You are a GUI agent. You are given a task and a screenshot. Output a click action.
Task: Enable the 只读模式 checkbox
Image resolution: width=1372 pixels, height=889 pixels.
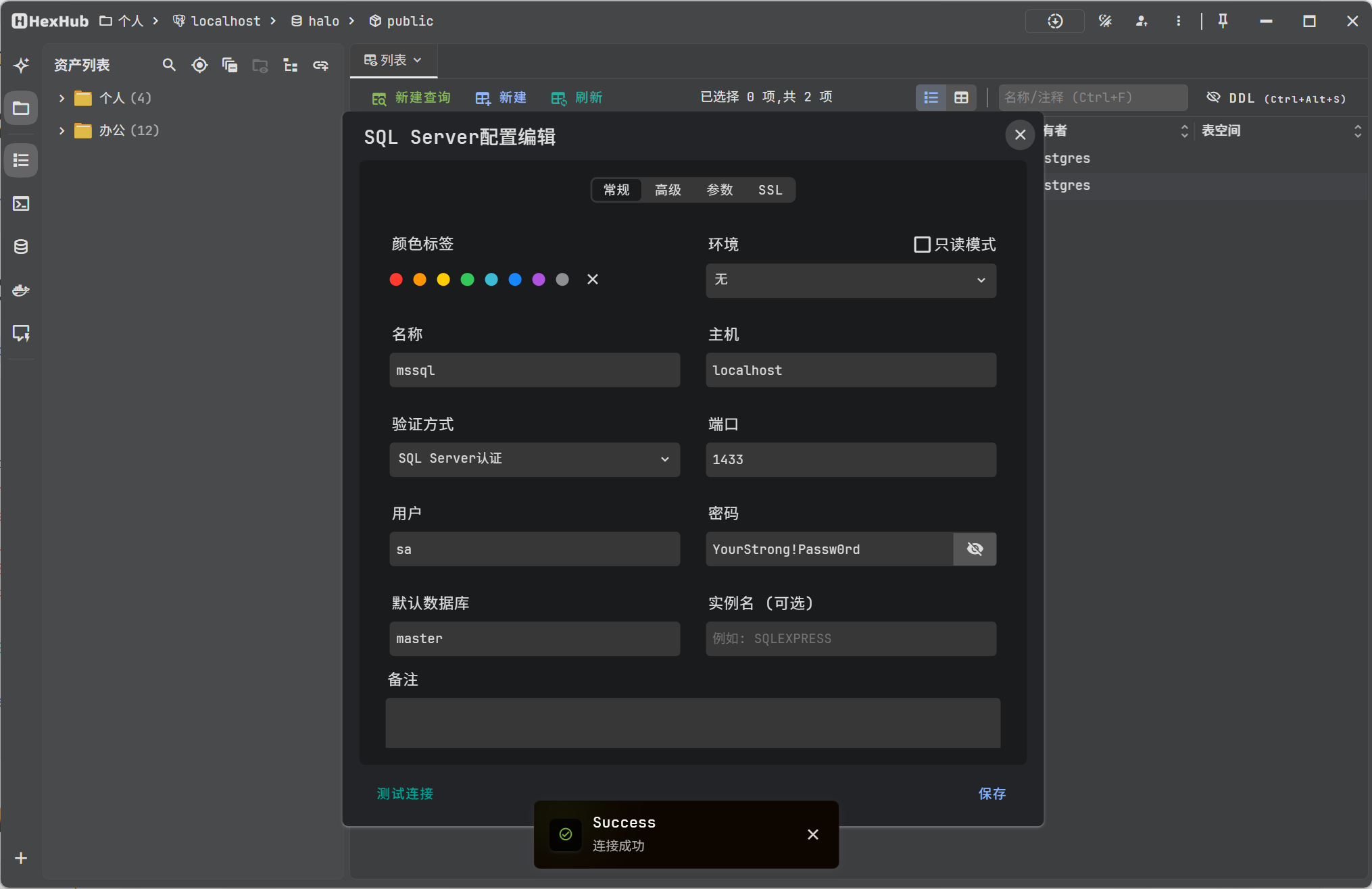[922, 244]
